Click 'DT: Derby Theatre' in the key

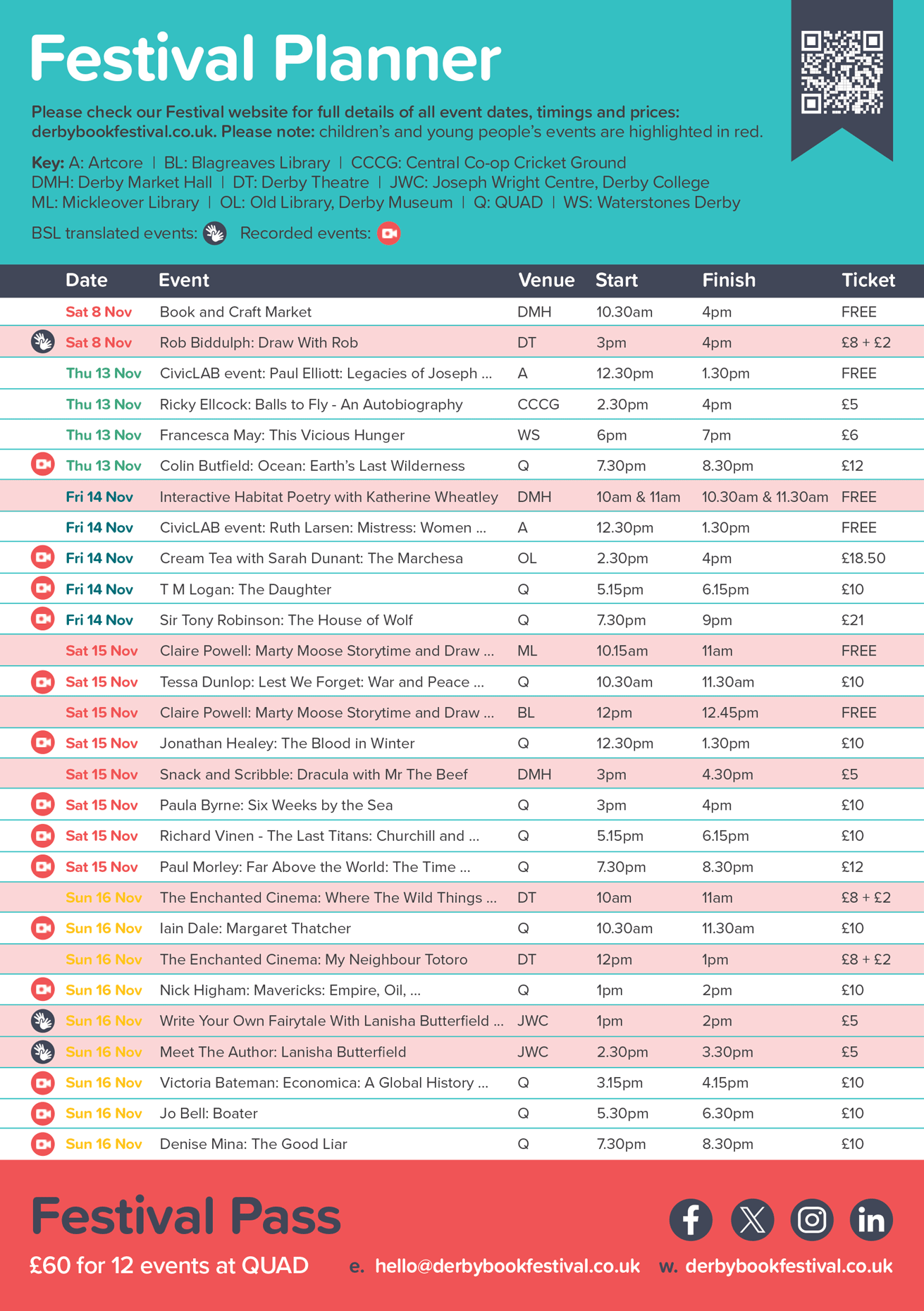[x=301, y=183]
